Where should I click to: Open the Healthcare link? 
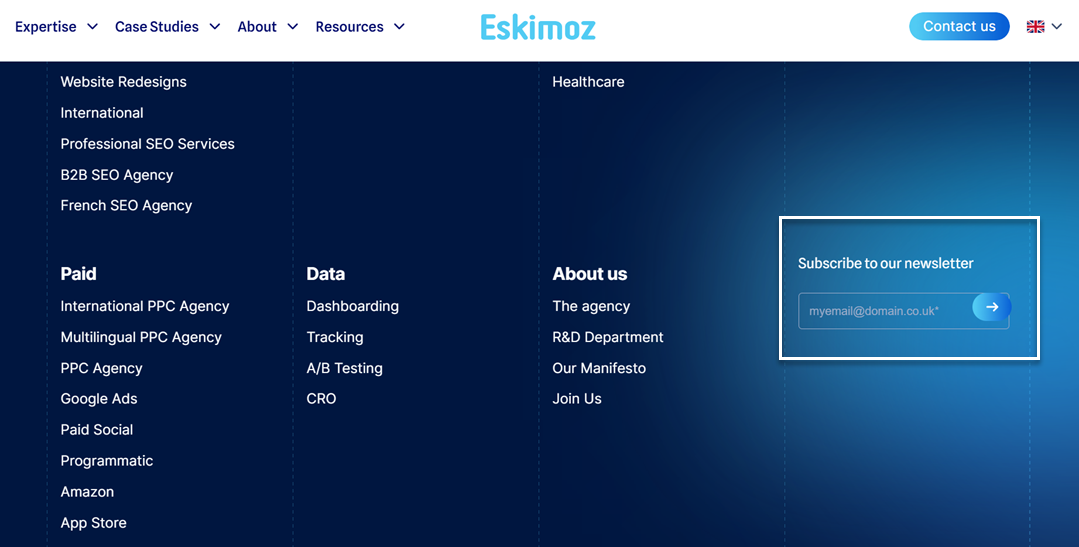(x=588, y=82)
